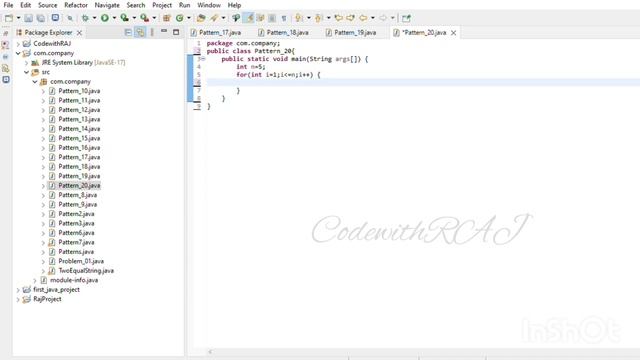Click the editor horizontal scrollbar left arrow
Viewport: 640px width, 360px height.
[x=210, y=351]
